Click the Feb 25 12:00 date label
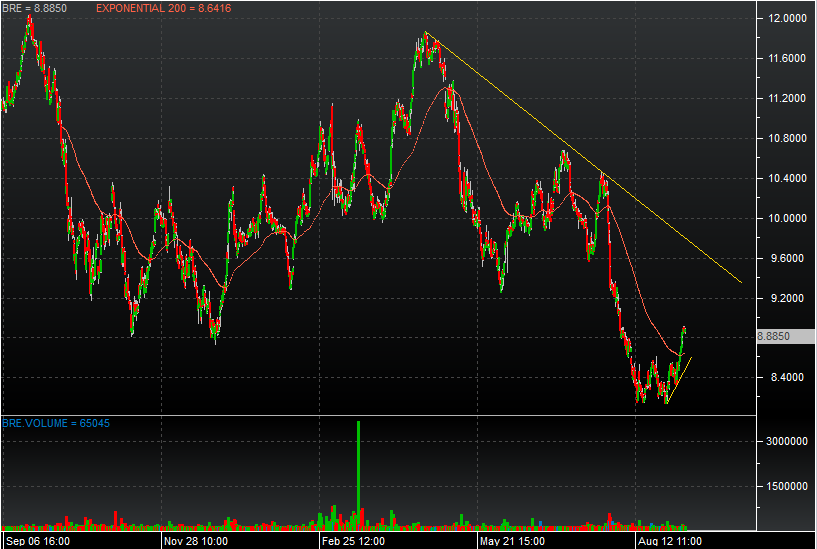This screenshot has width=817, height=549. coord(353,541)
